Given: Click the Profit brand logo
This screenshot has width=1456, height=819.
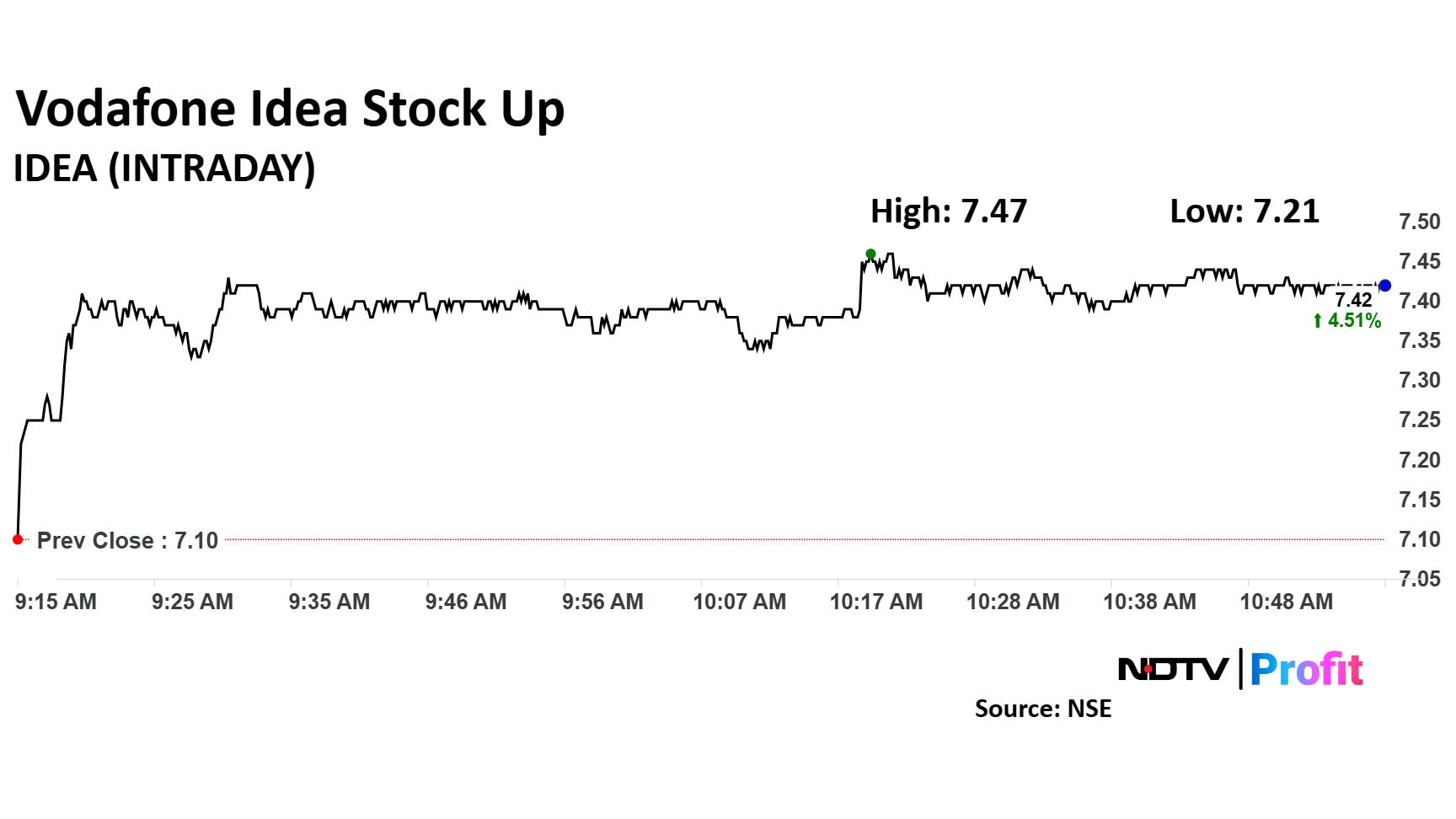Looking at the screenshot, I should tap(1306, 670).
